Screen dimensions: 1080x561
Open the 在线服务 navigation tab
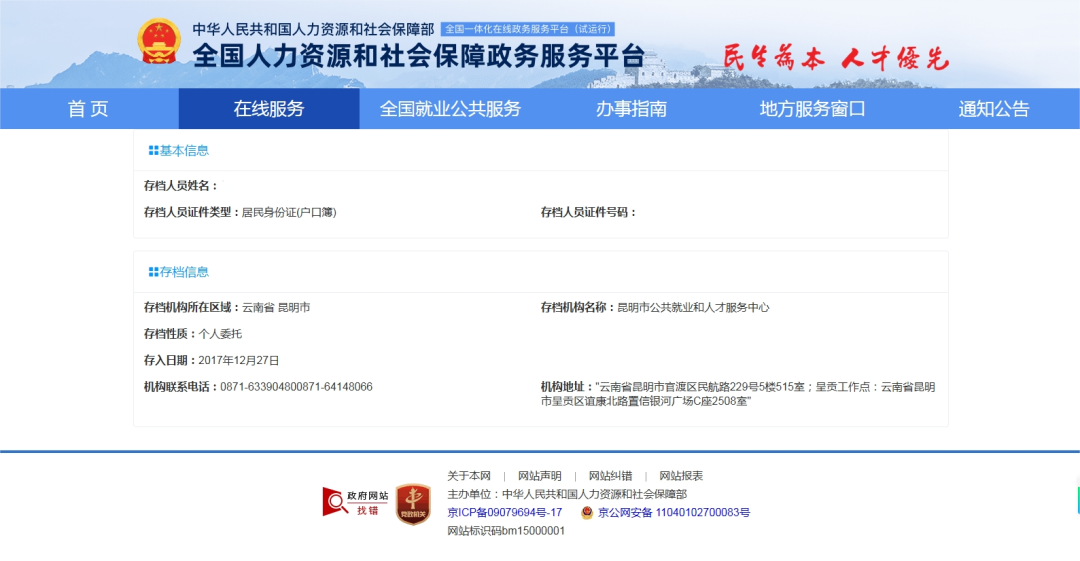coord(269,109)
